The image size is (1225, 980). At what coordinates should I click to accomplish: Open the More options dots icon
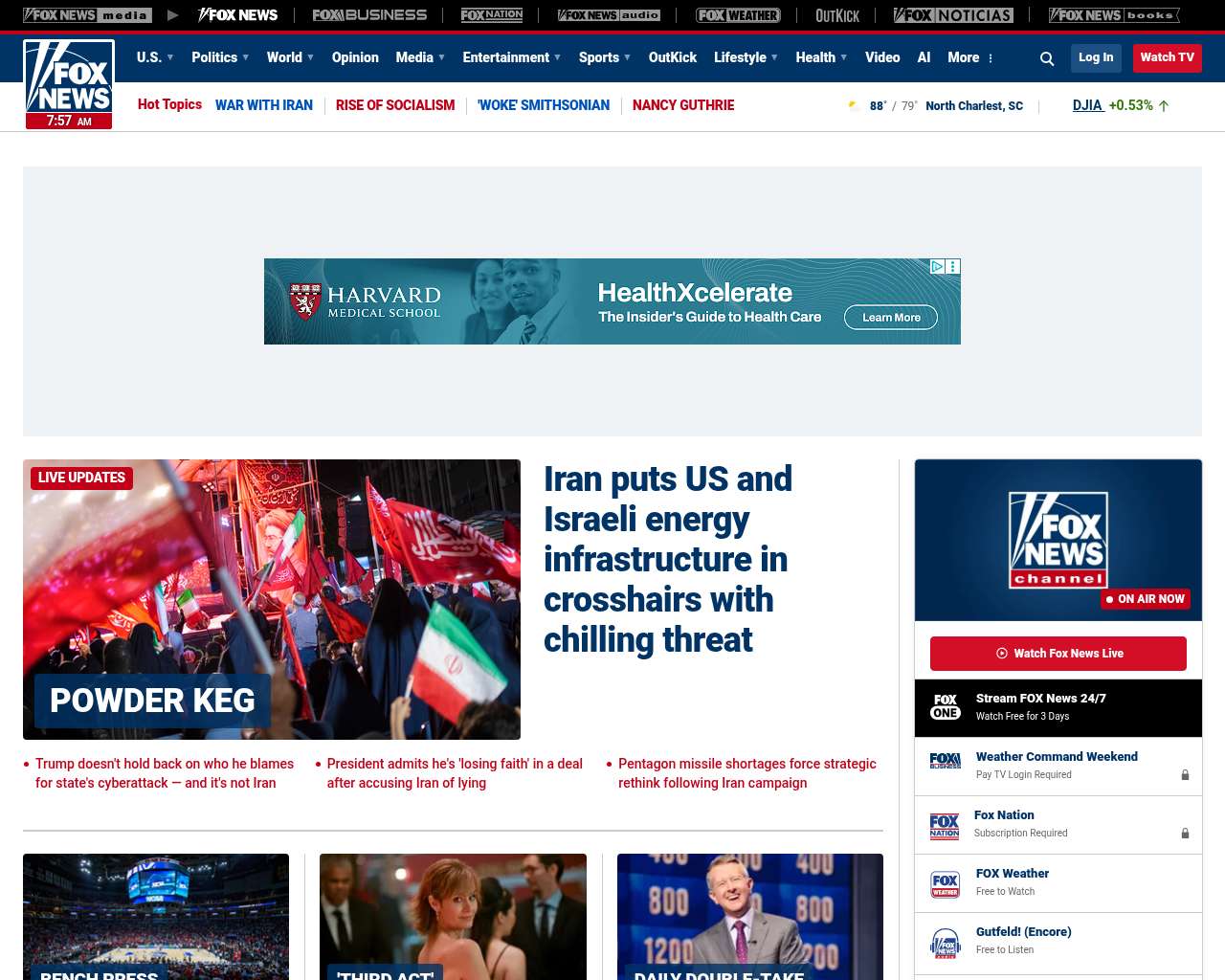(x=991, y=58)
